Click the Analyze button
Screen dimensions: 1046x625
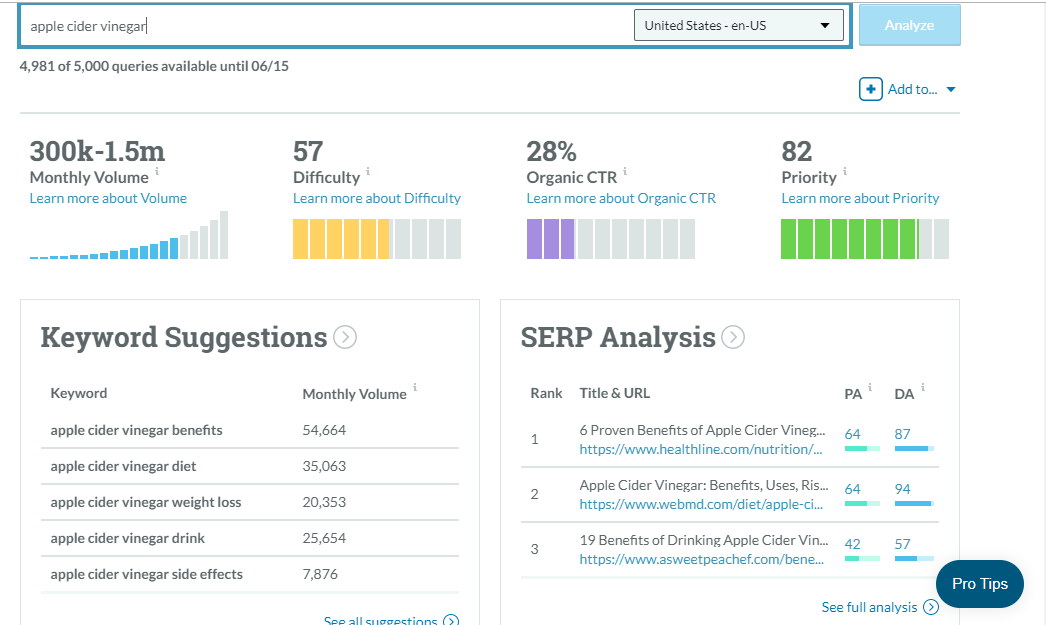coord(909,24)
